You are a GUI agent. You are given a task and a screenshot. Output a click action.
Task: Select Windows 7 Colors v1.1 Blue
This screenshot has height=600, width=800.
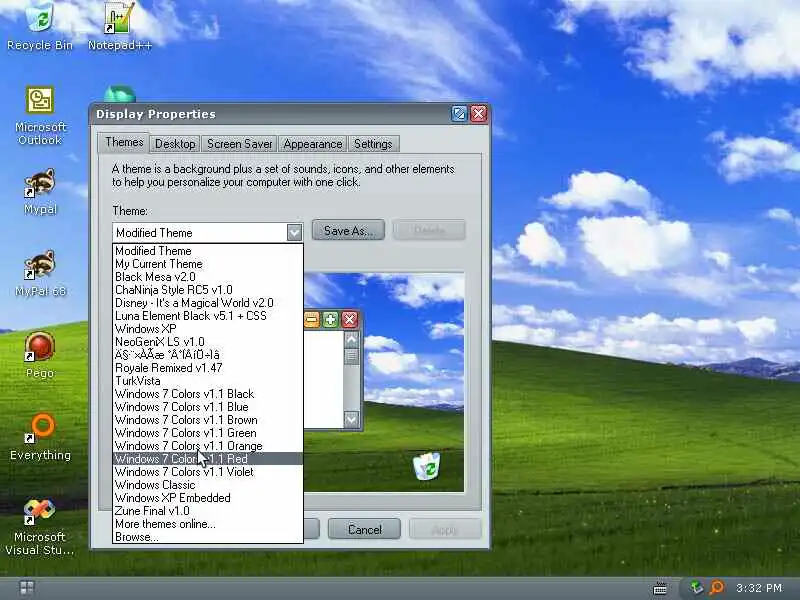click(x=208, y=407)
